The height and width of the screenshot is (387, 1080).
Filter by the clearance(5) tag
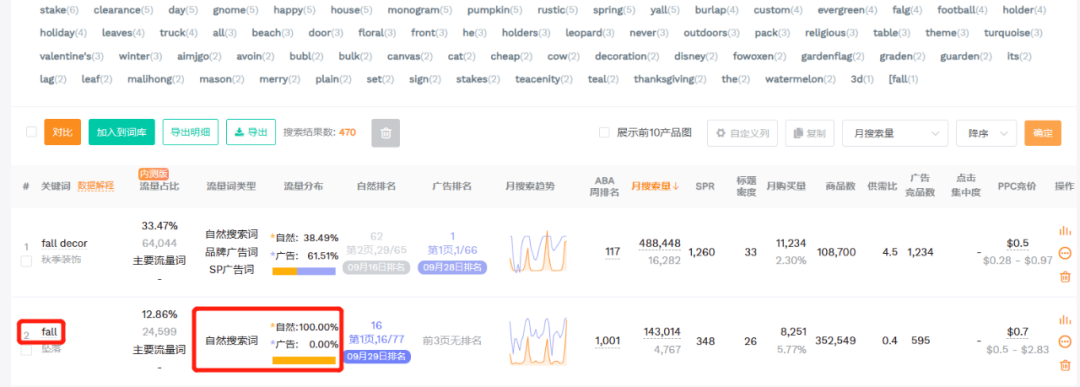(124, 10)
